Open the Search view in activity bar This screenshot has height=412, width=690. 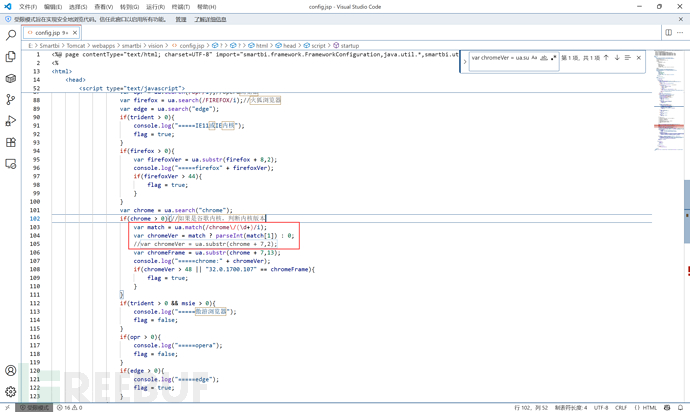click(x=11, y=35)
